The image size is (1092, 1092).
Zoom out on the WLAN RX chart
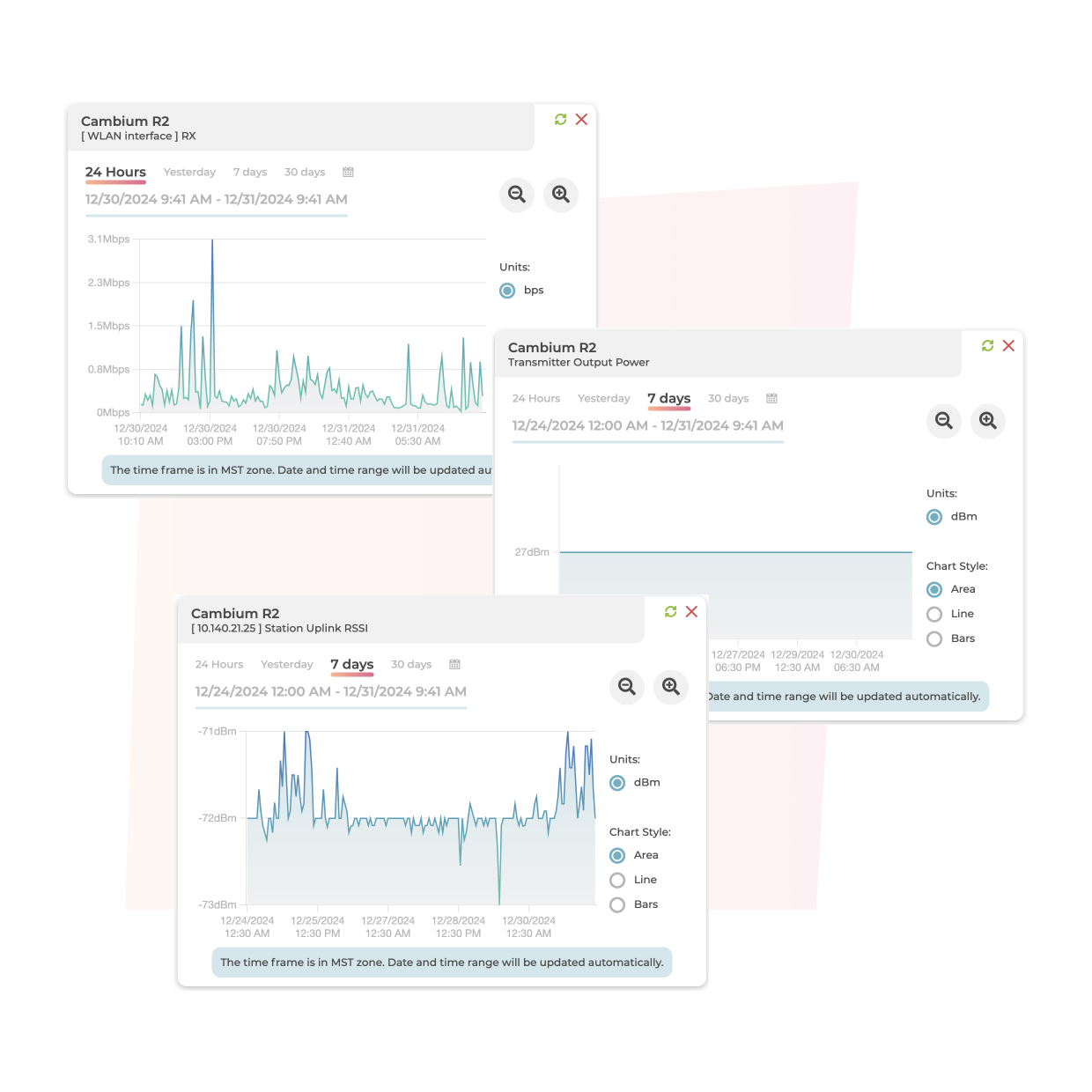coord(517,195)
